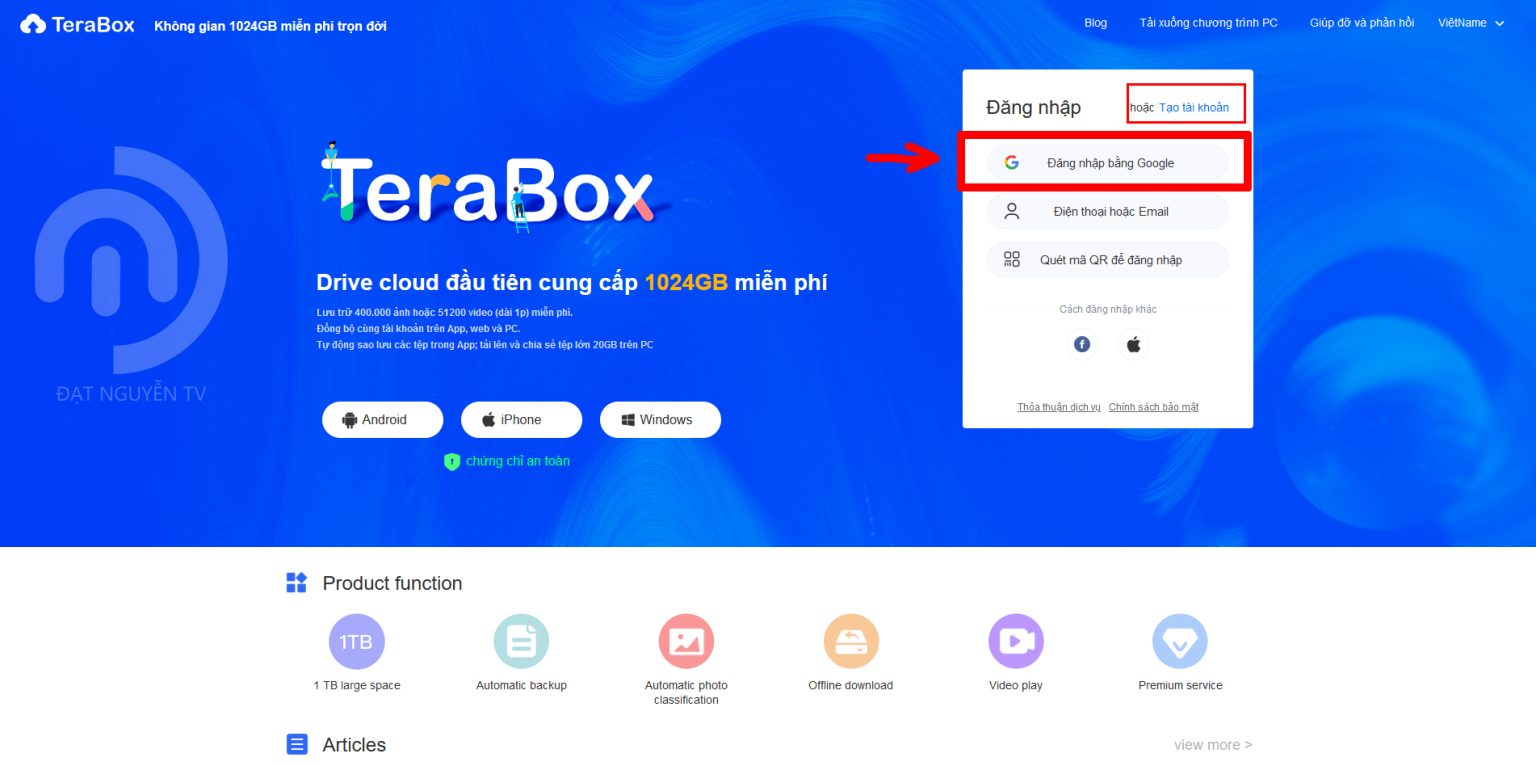Image resolution: width=1536 pixels, height=766 pixels.
Task: Click the Premium service feature icon
Action: [1180, 640]
